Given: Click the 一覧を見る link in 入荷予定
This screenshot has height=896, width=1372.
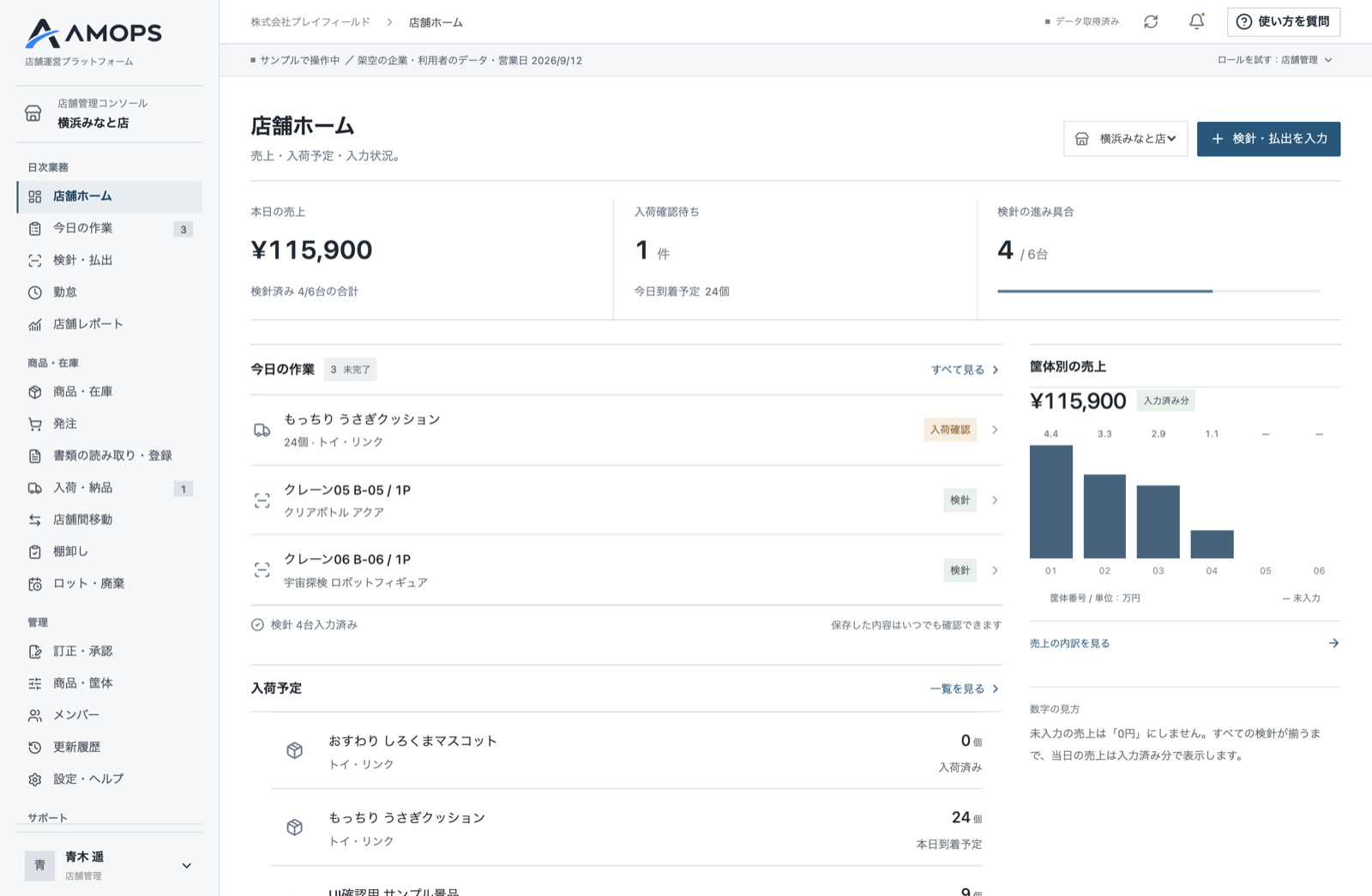Looking at the screenshot, I should (x=965, y=689).
